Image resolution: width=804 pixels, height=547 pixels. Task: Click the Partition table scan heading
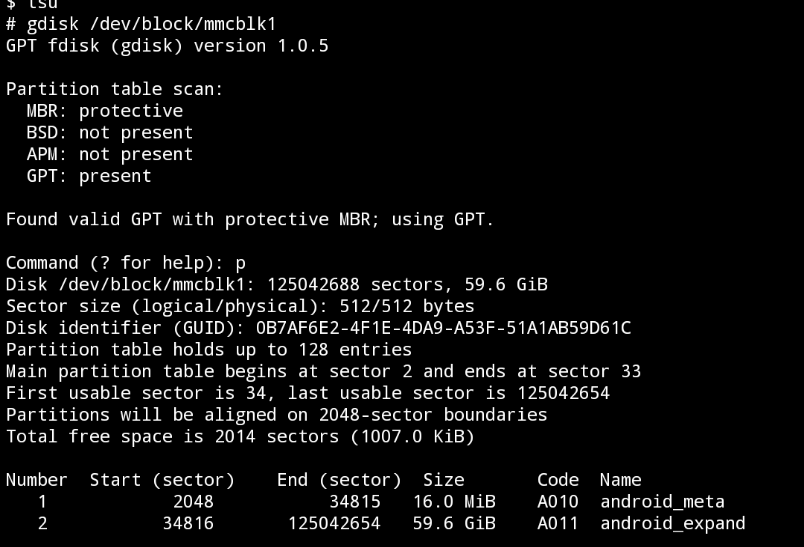114,89
